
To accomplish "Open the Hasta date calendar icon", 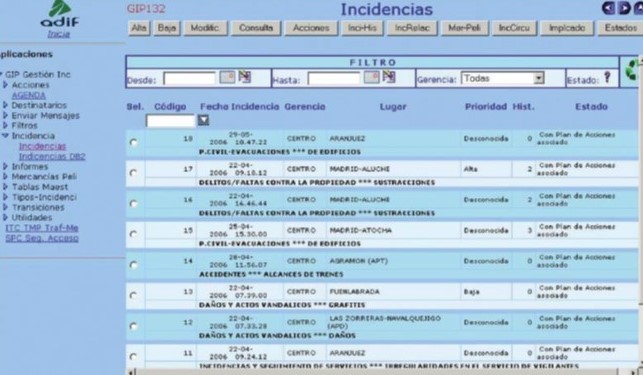I will click(x=372, y=77).
